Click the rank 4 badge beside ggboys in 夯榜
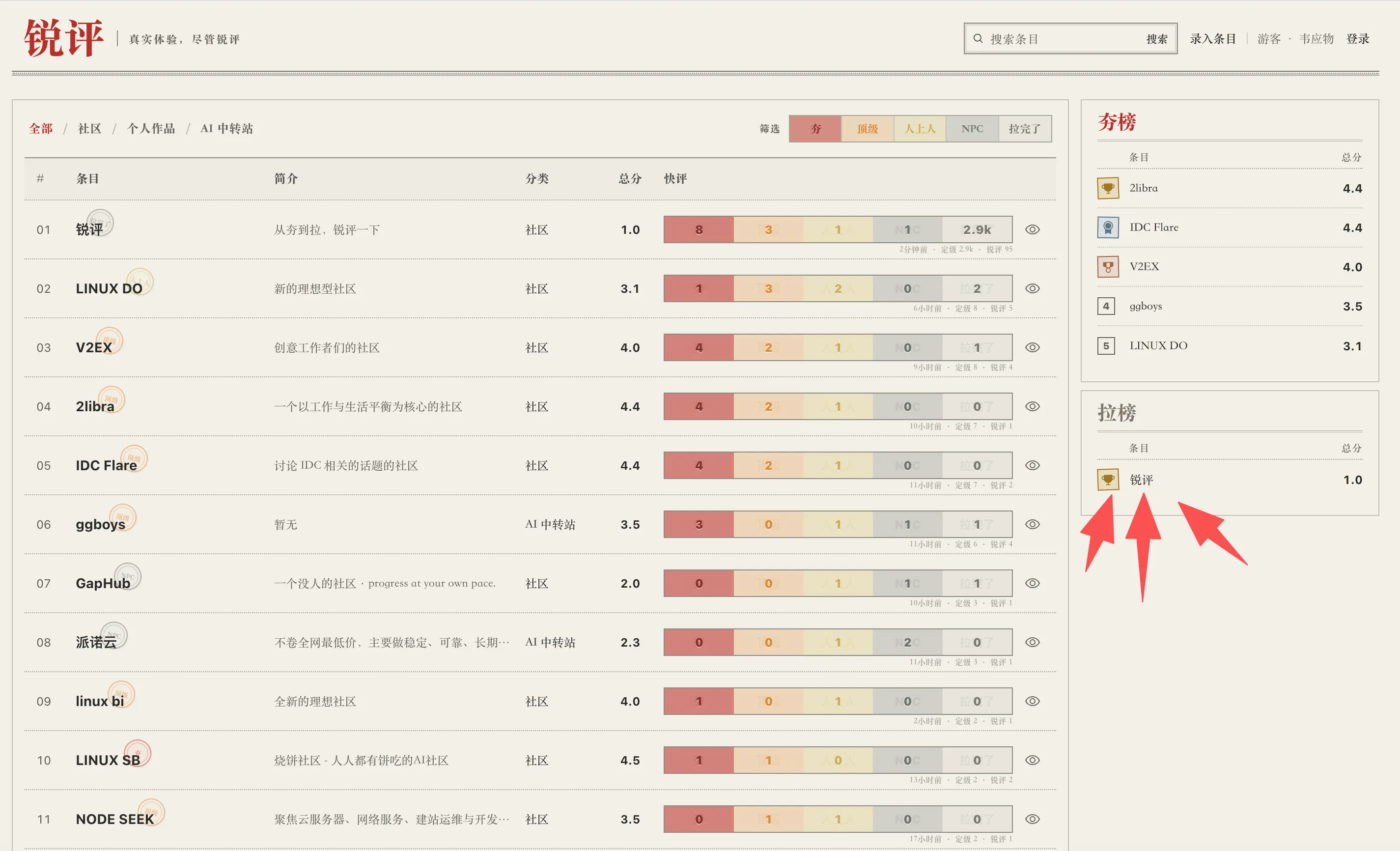This screenshot has height=851, width=1400. (x=1106, y=306)
